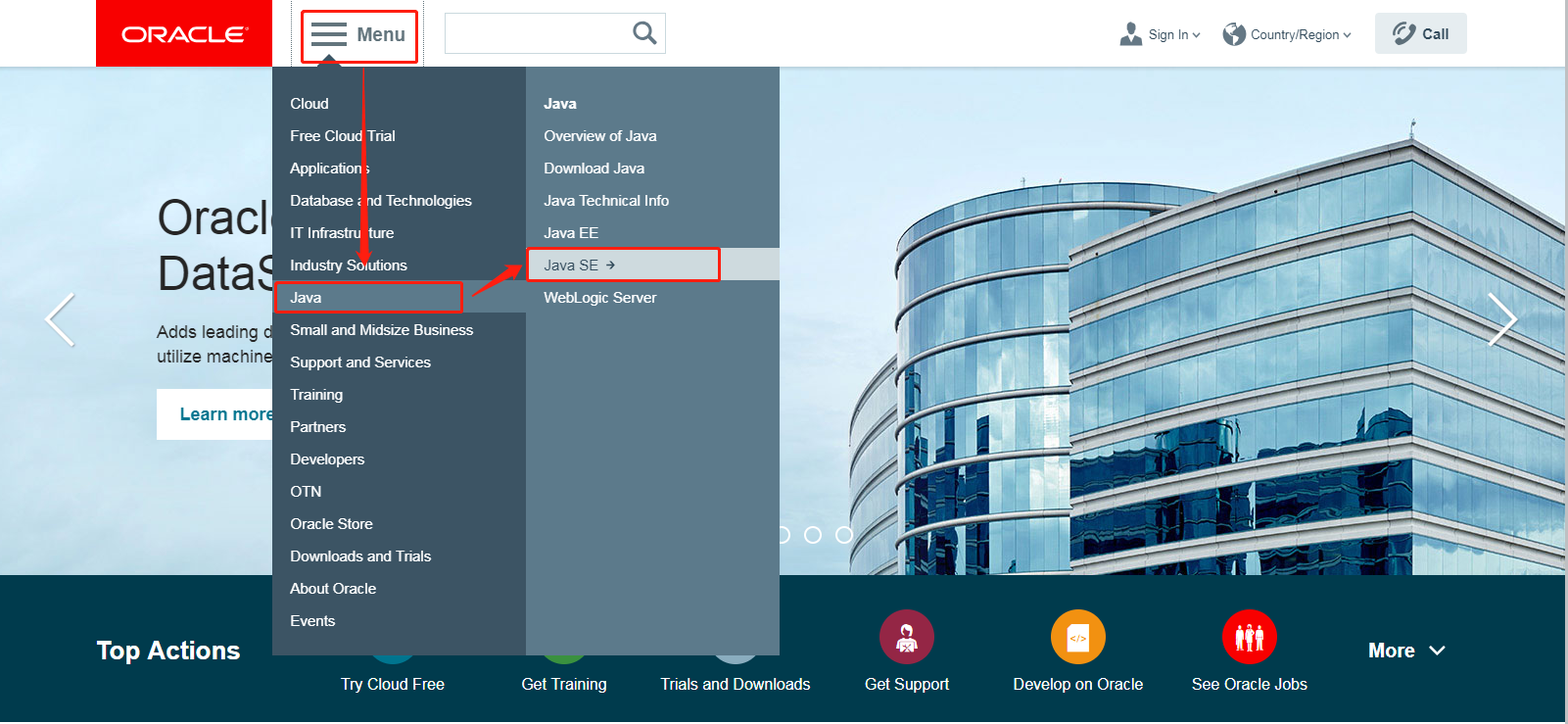Open IT Infrastructure menu item

342,232
